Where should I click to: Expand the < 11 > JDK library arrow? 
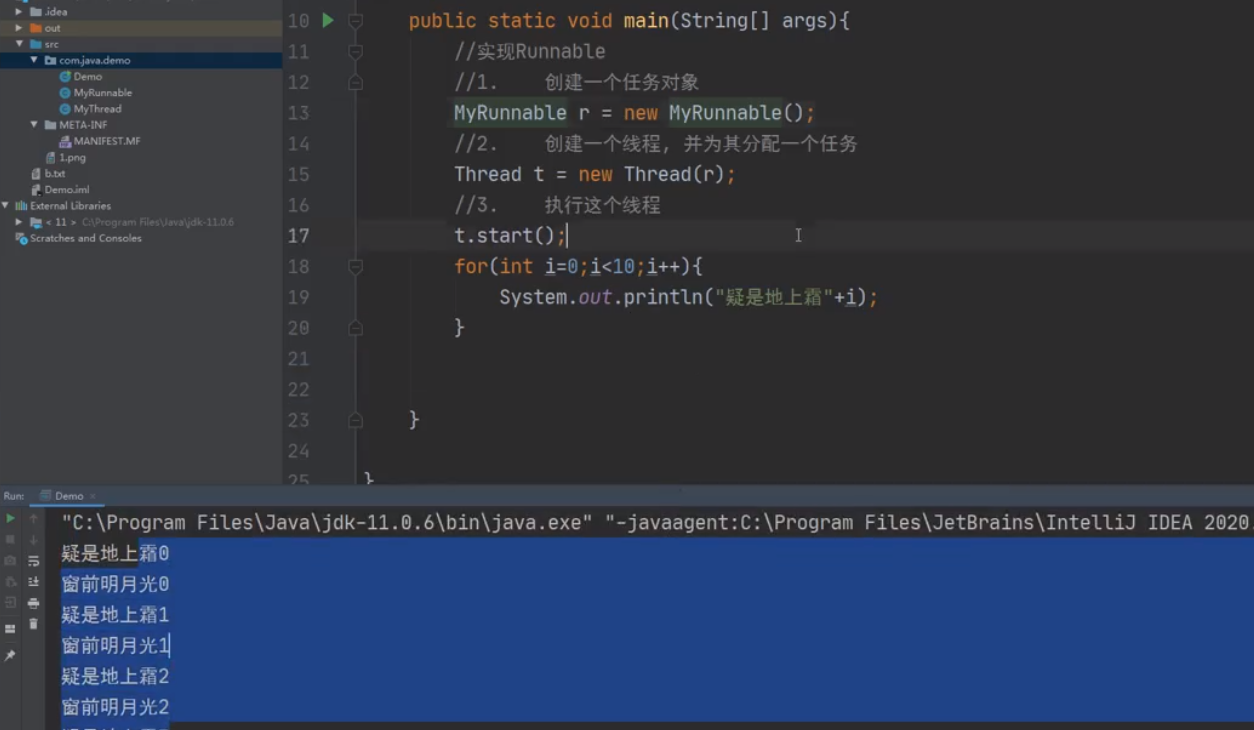pyautogui.click(x=19, y=222)
